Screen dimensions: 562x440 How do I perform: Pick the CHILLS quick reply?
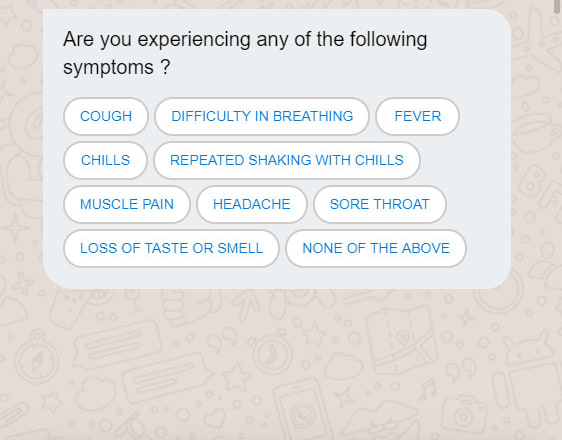pos(105,160)
